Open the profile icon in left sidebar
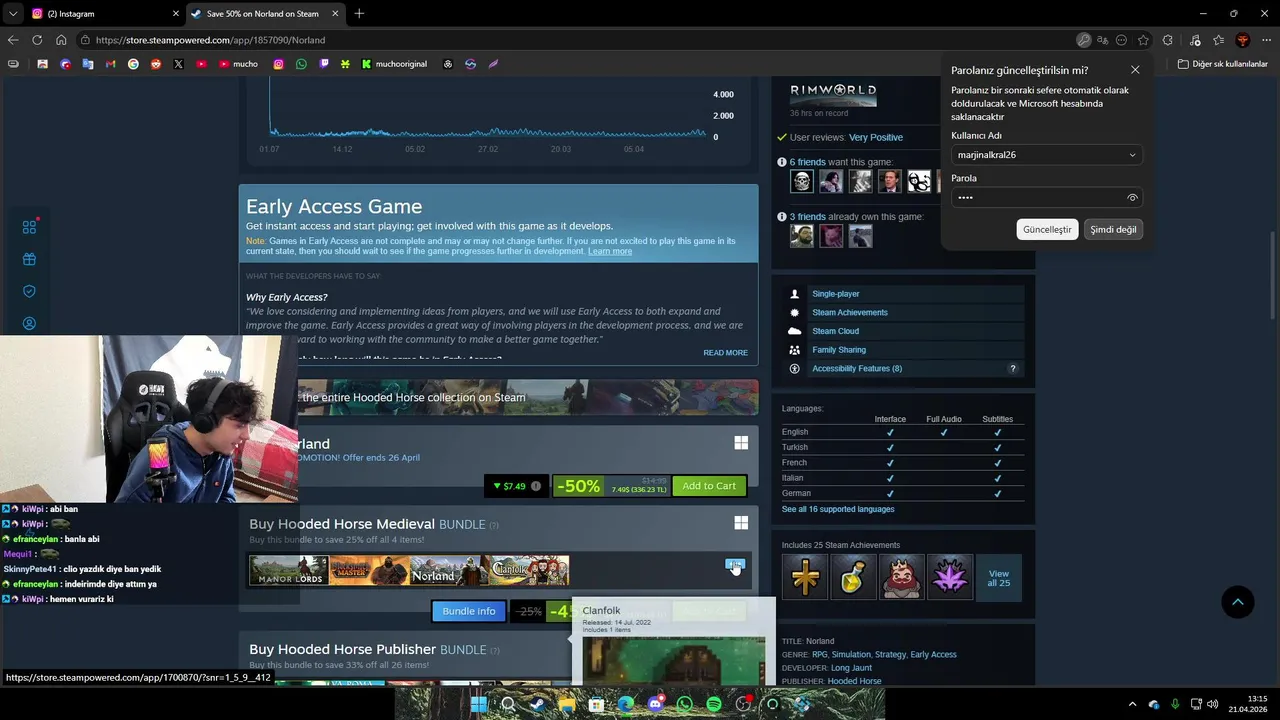The width and height of the screenshot is (1280, 720). pos(29,323)
